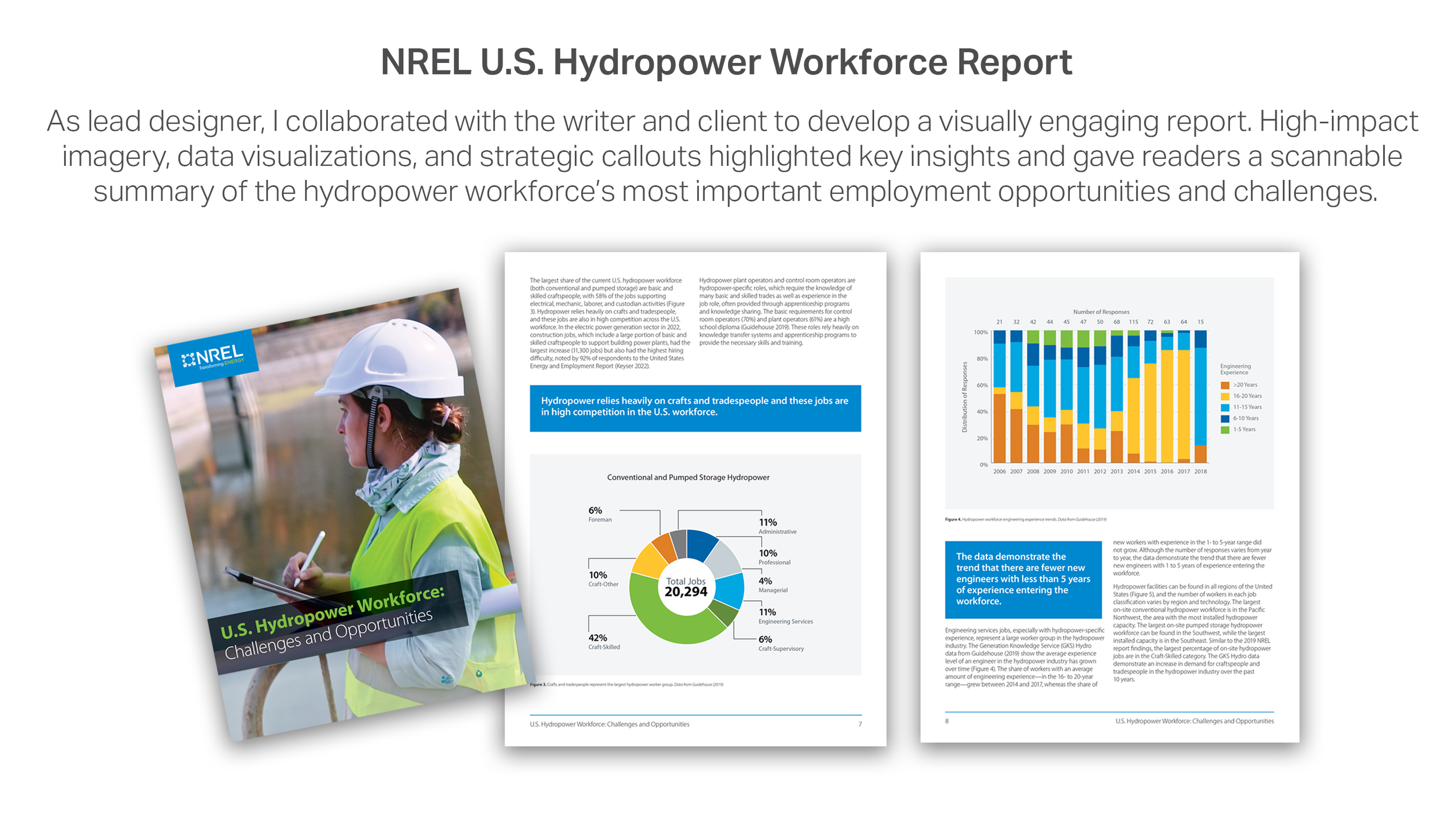The width and height of the screenshot is (1456, 819).
Task: Click the blue callout about fewer new engineers
Action: pos(1023,580)
